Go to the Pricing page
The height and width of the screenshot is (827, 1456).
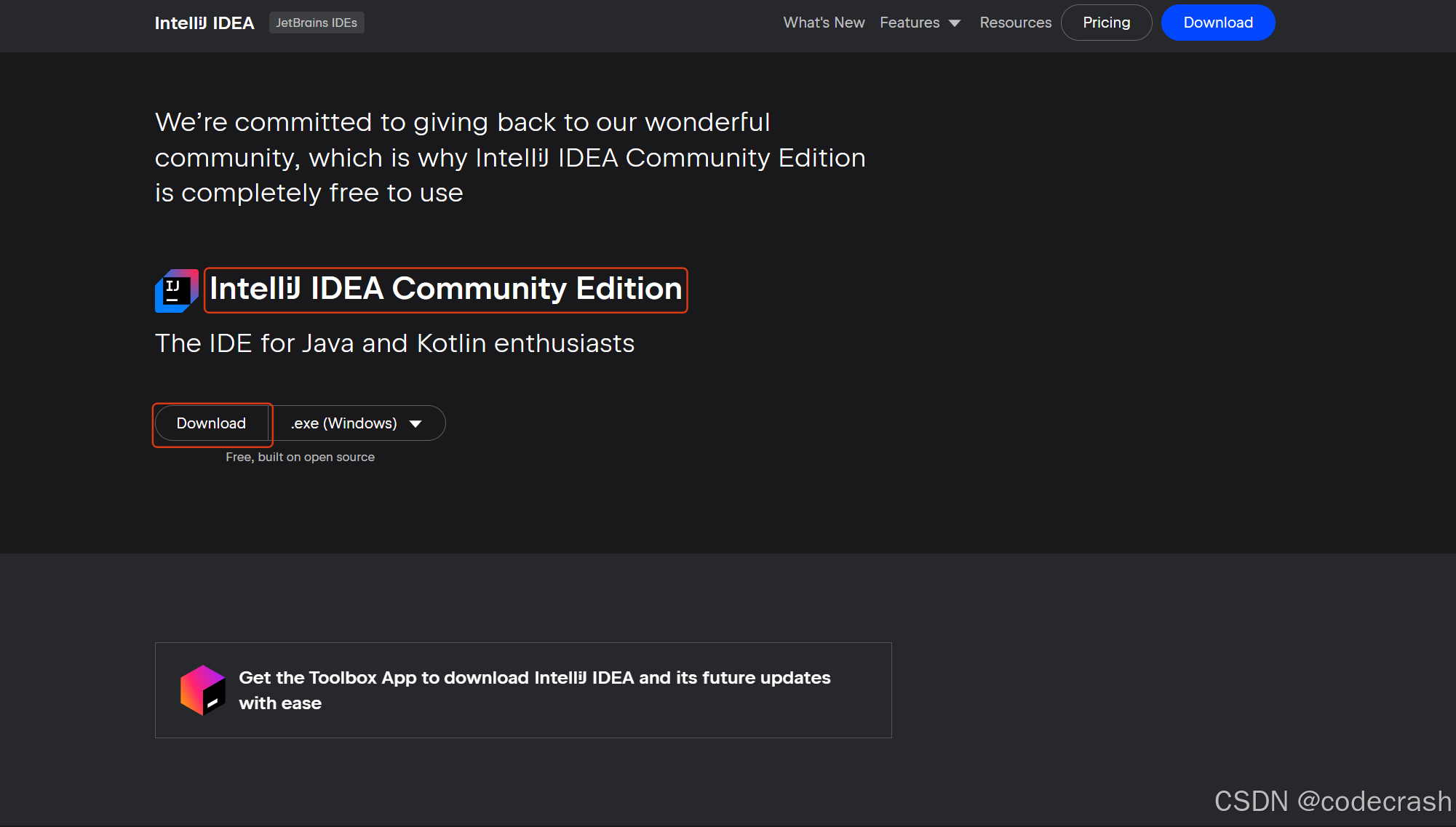tap(1106, 23)
